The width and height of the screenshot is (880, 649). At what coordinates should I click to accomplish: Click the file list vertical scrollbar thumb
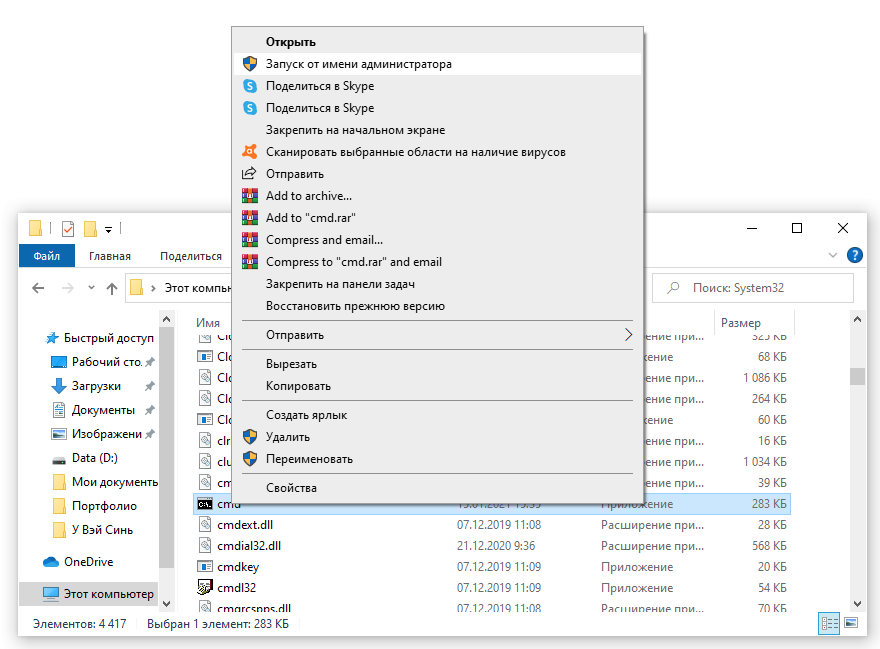[x=857, y=376]
